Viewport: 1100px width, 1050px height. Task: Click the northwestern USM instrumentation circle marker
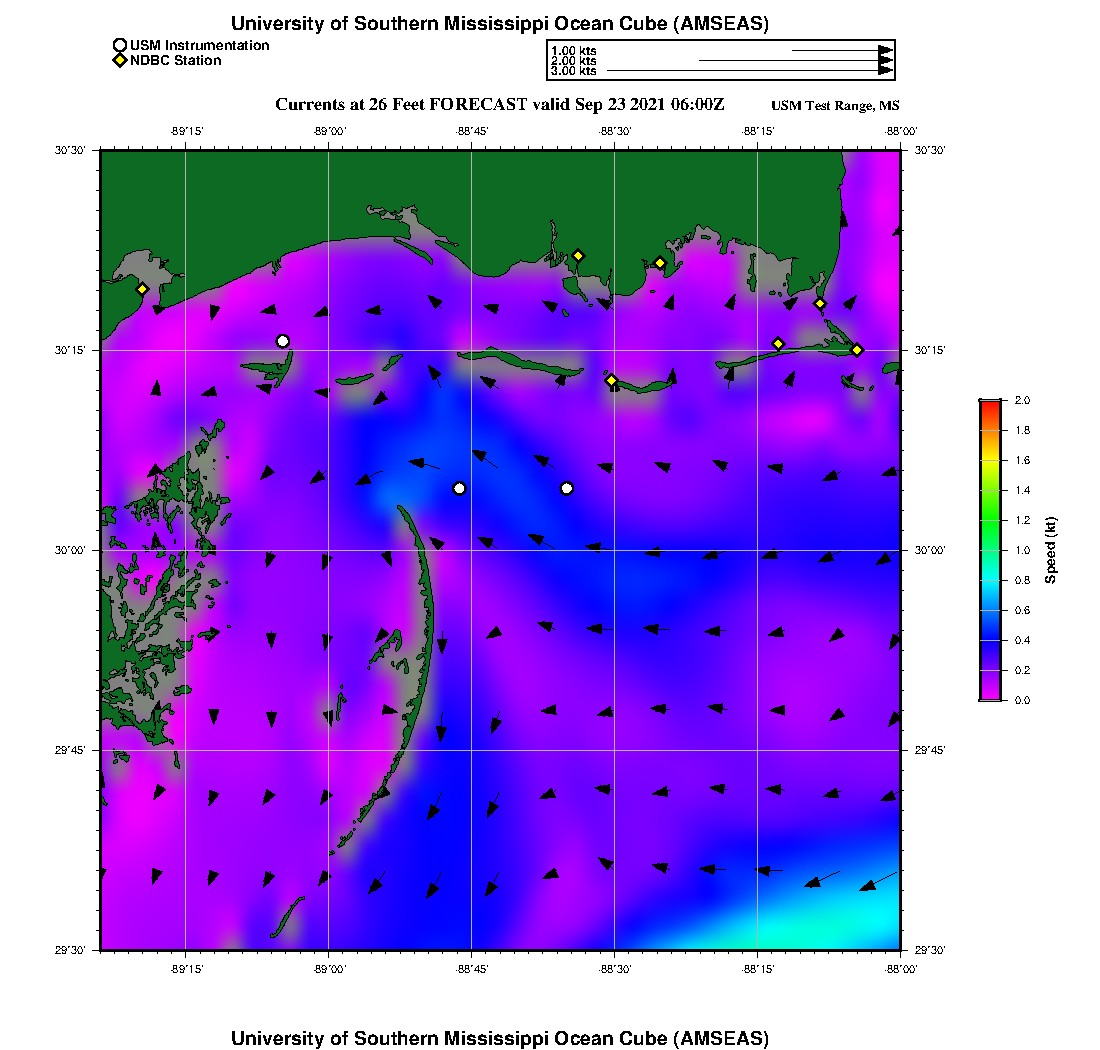(x=283, y=341)
